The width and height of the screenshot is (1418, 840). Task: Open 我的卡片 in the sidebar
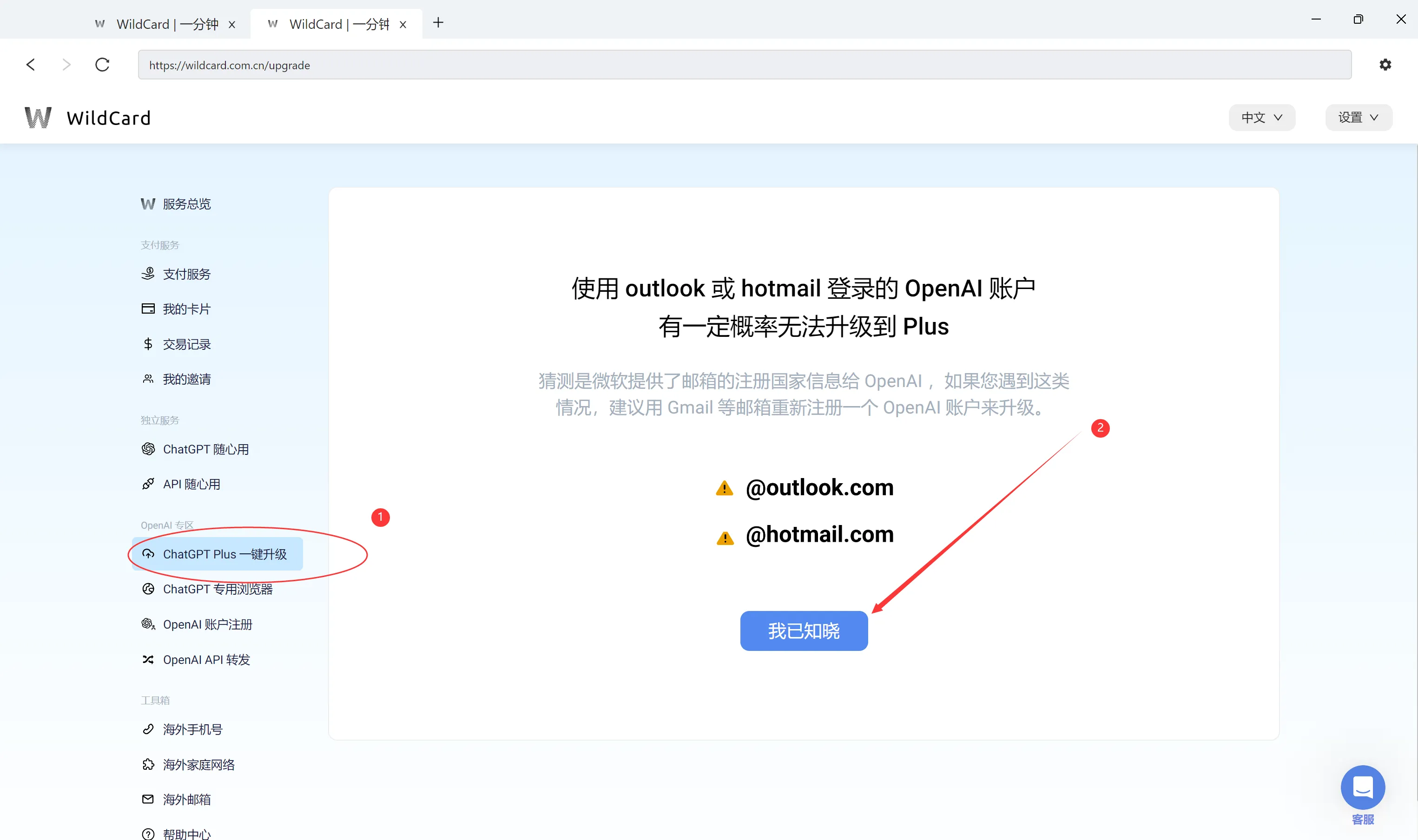tap(186, 309)
